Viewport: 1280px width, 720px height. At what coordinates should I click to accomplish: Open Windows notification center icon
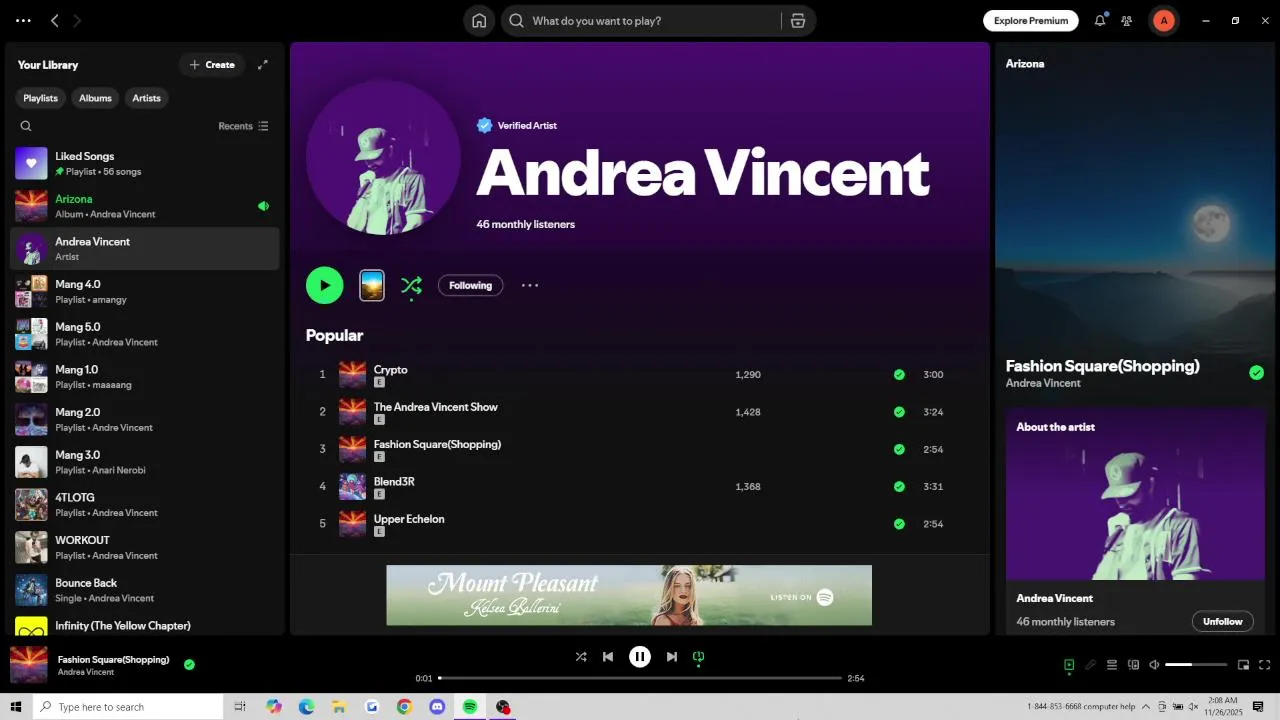(1259, 707)
